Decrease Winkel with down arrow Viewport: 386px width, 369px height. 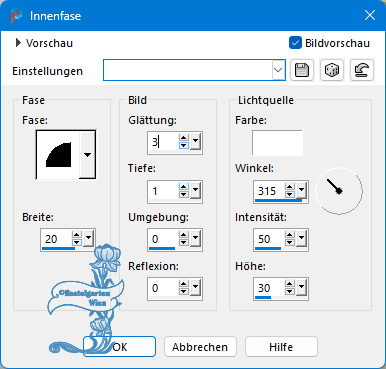(290, 195)
